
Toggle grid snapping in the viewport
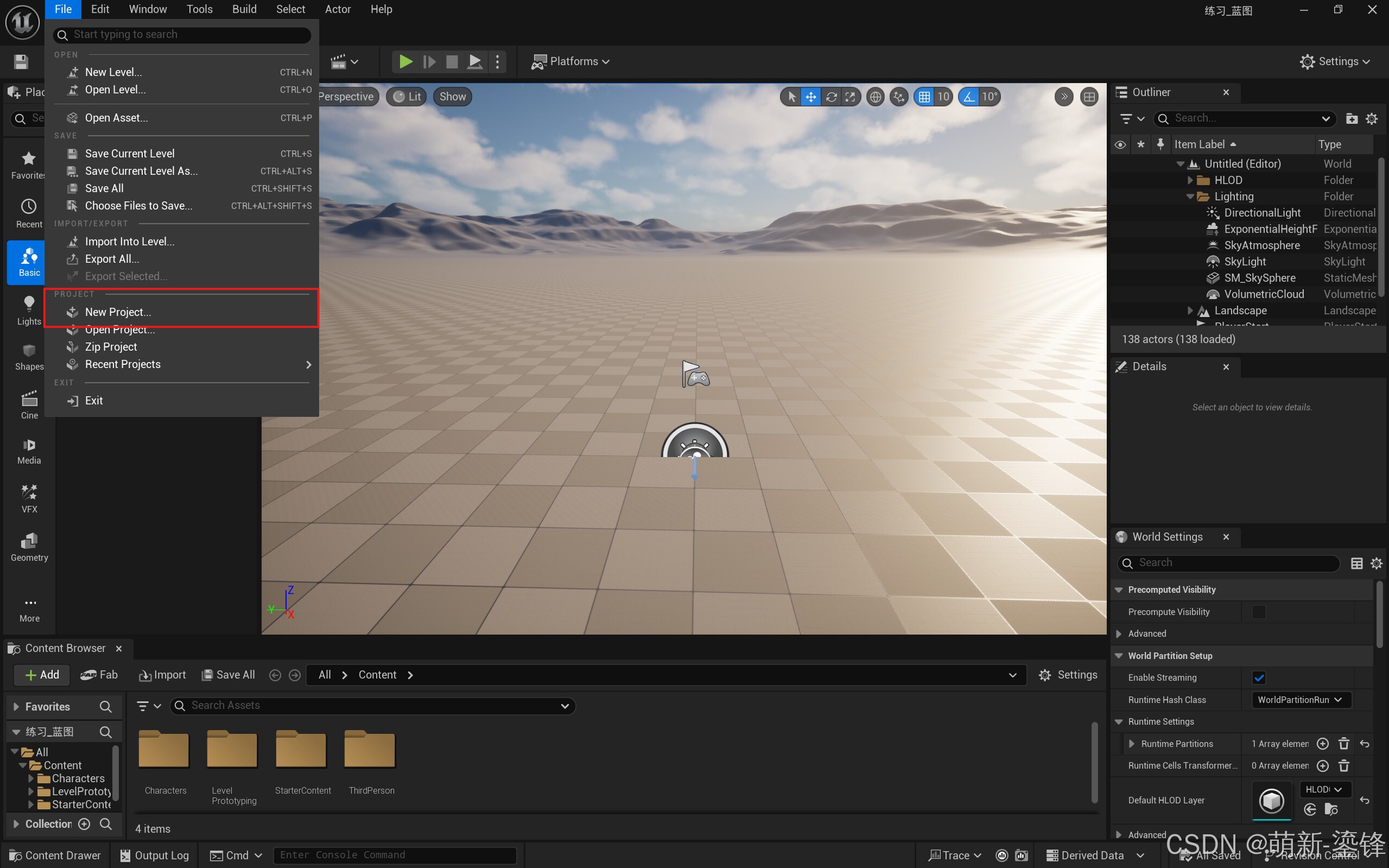pyautogui.click(x=924, y=97)
